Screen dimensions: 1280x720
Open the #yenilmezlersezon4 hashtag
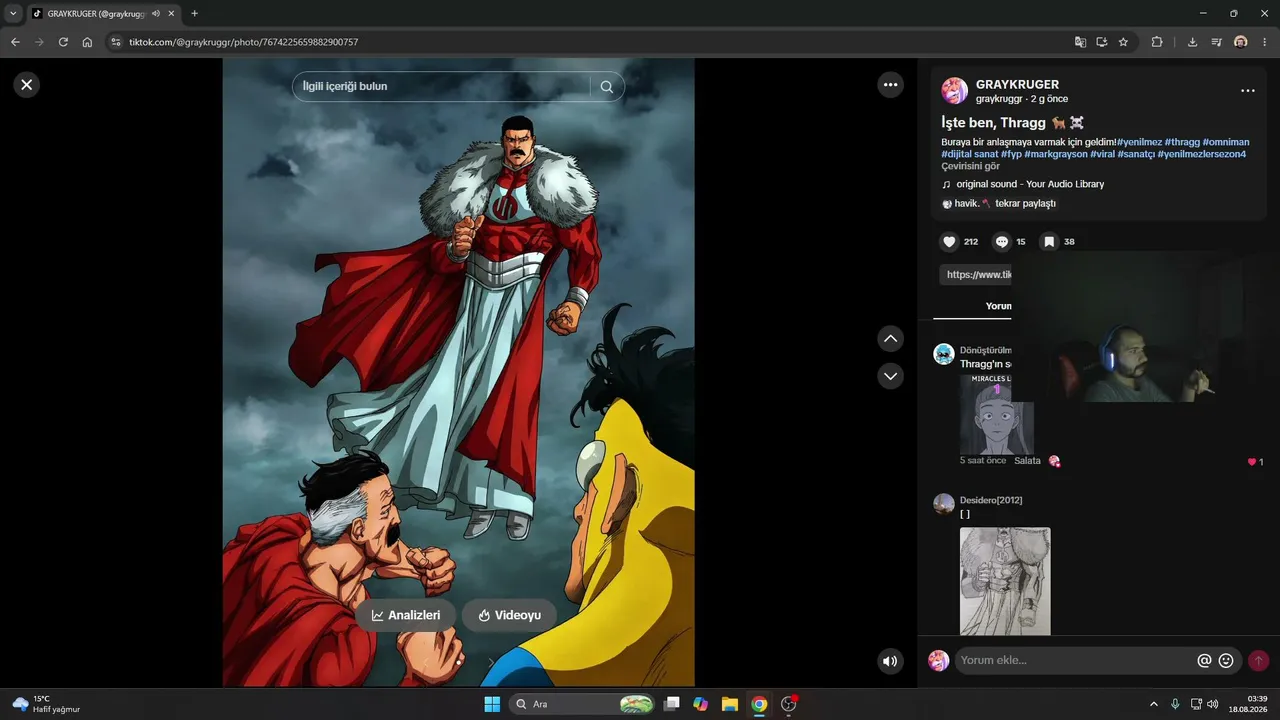(1202, 154)
